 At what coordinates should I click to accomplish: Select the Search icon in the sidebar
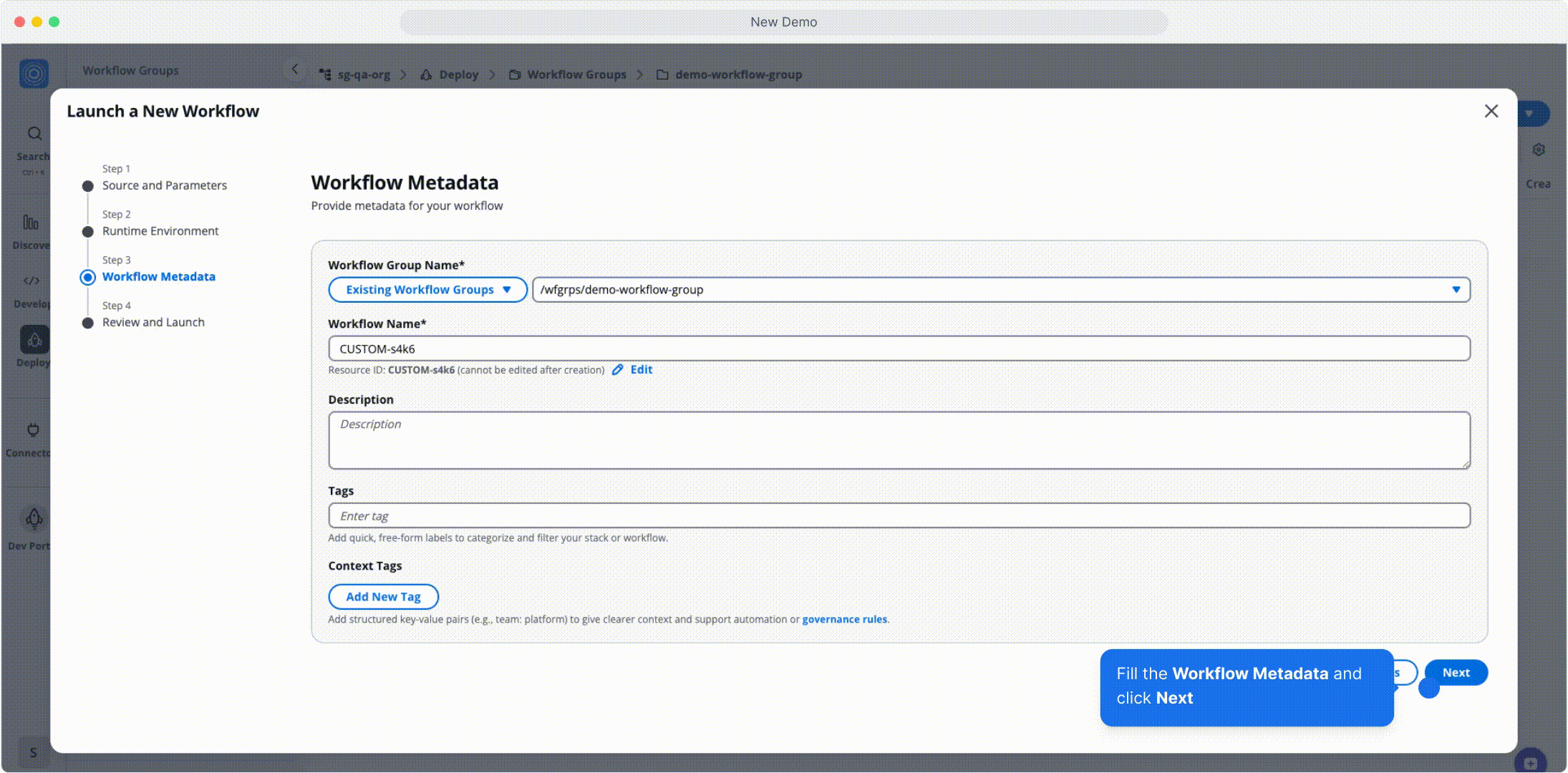(x=33, y=134)
